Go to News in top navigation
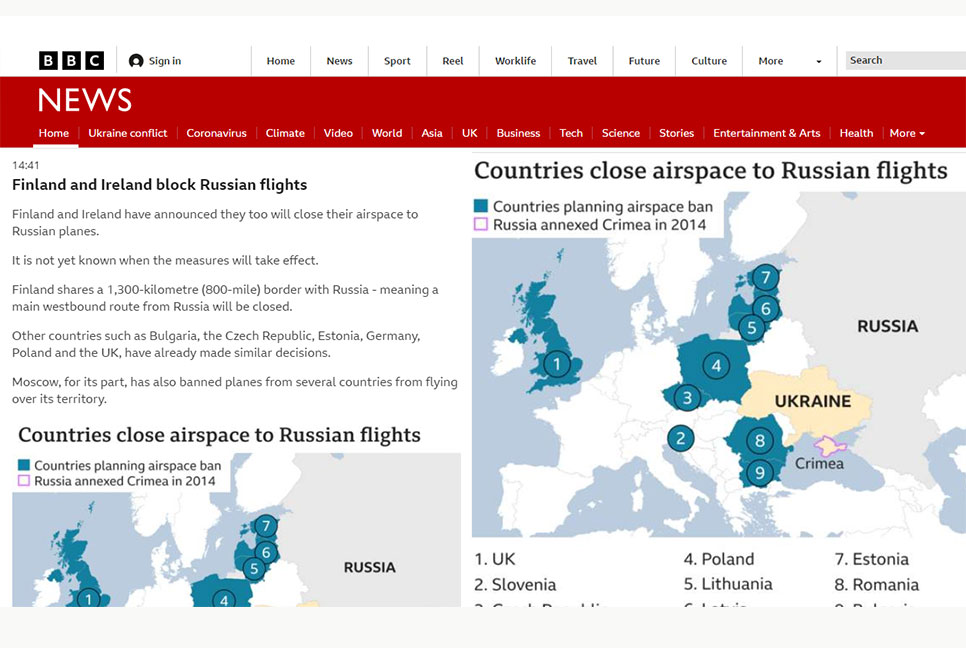The image size is (966, 648). (x=339, y=60)
